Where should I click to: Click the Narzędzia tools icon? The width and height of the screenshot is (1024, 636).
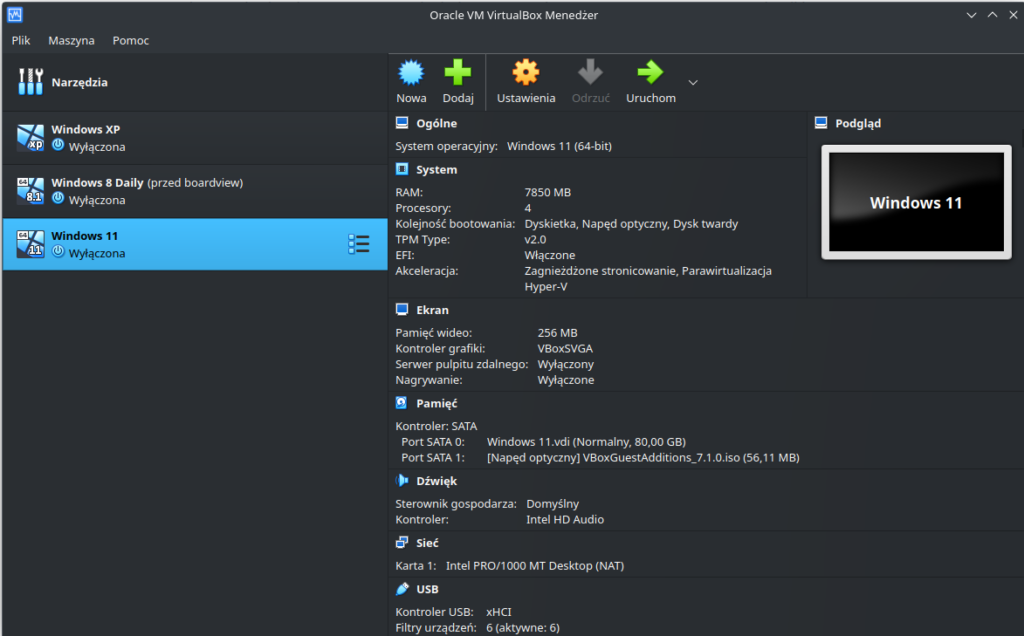30,82
